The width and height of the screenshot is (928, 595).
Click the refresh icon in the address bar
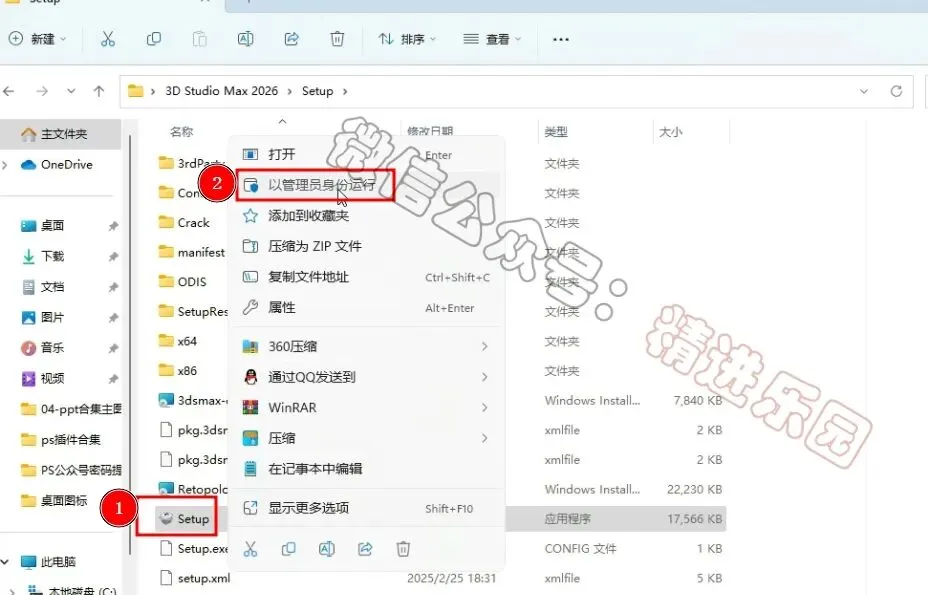[x=896, y=91]
